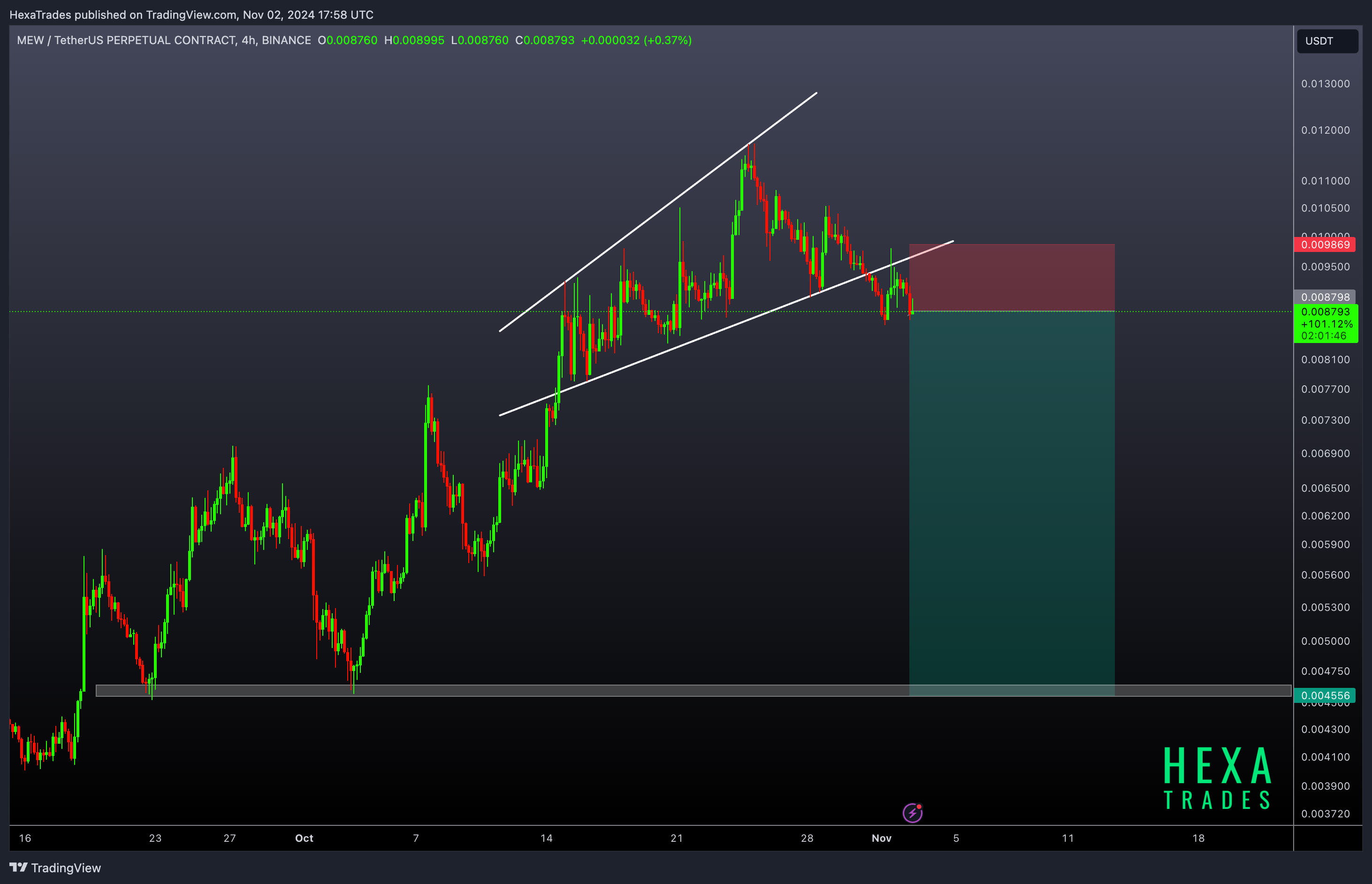Click the H0.008995 high value in the header
The image size is (1372, 884).
(x=414, y=40)
